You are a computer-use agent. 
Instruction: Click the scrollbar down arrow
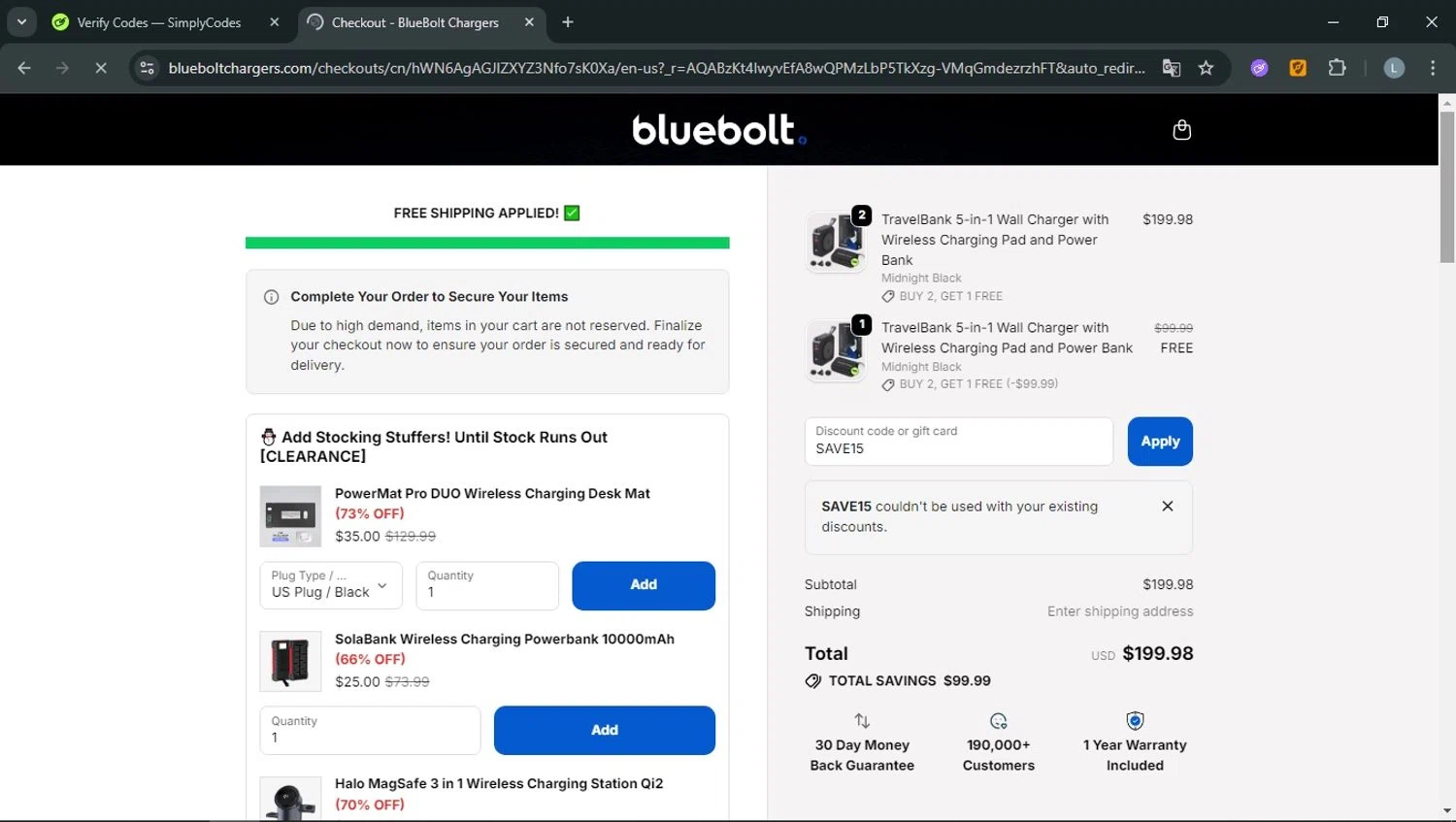click(1447, 810)
